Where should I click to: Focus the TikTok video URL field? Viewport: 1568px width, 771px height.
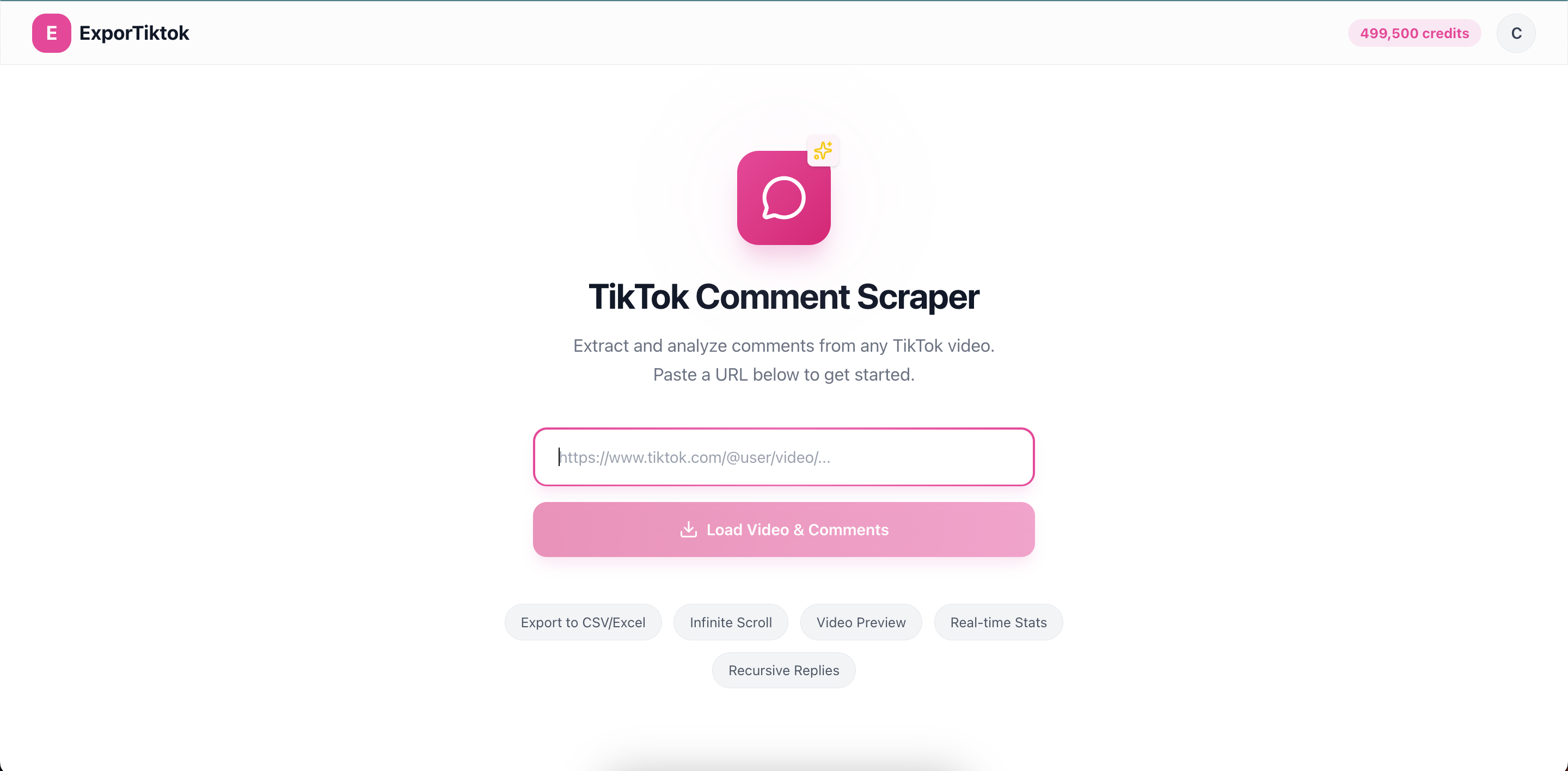pyautogui.click(x=783, y=457)
